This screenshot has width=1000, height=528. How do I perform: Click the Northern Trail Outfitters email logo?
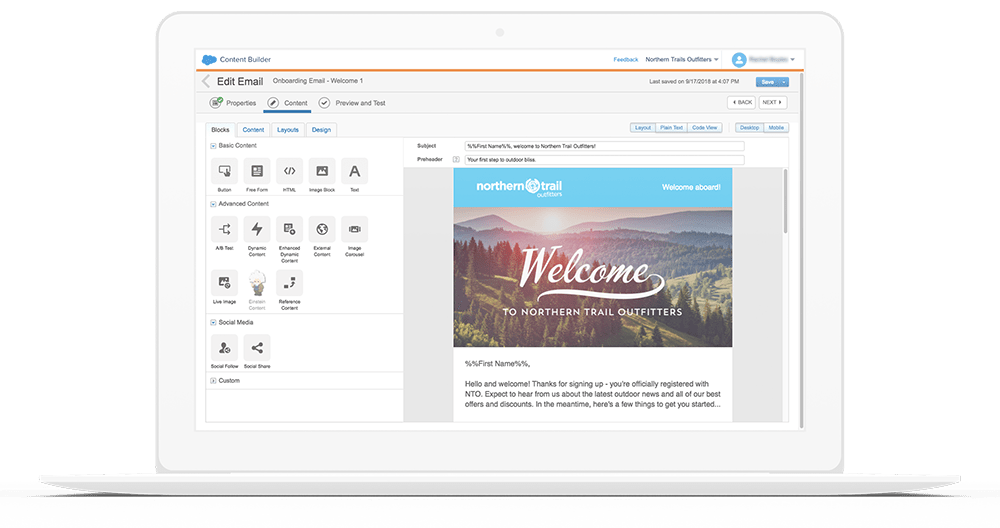pos(519,187)
